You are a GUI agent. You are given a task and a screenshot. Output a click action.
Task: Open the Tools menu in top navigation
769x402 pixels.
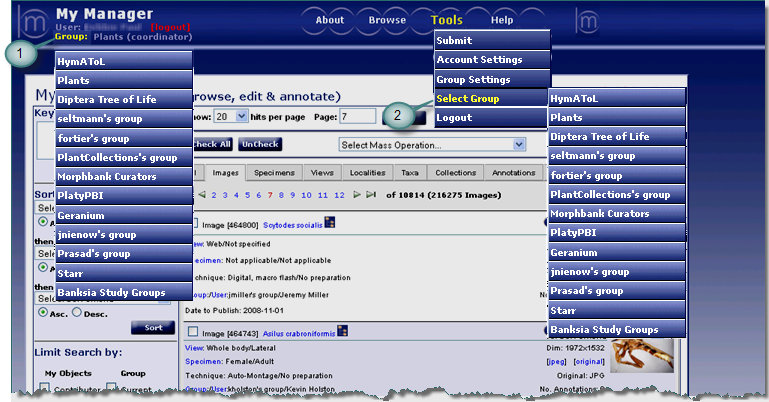(x=446, y=20)
